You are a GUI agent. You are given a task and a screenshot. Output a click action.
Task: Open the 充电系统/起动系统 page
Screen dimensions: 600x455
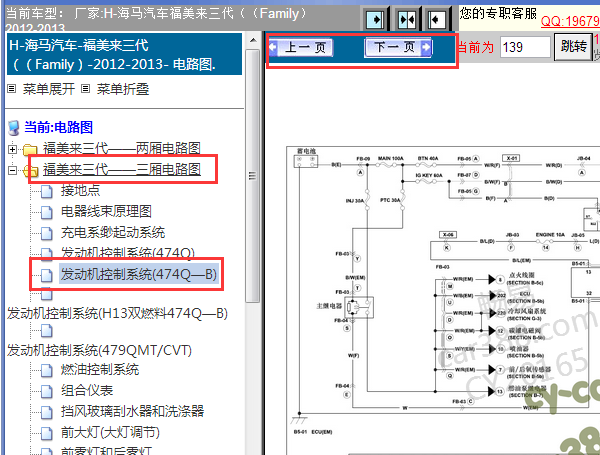[113, 232]
